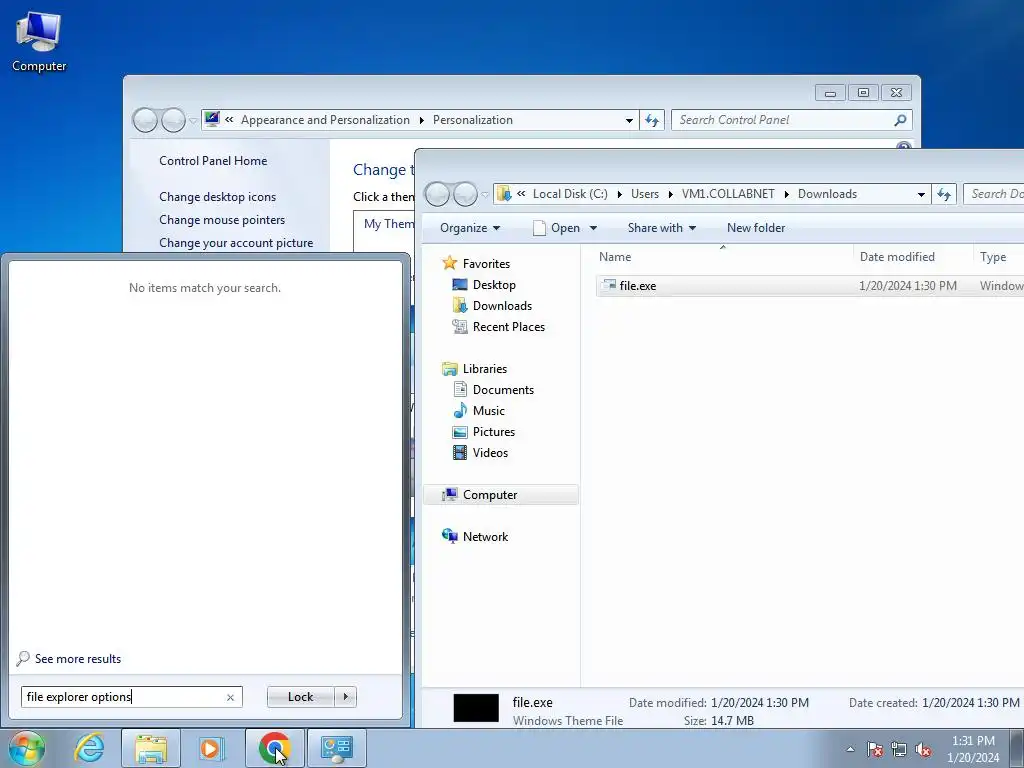Open the Share with dropdown
Image resolution: width=1024 pixels, height=768 pixels.
[x=662, y=228]
